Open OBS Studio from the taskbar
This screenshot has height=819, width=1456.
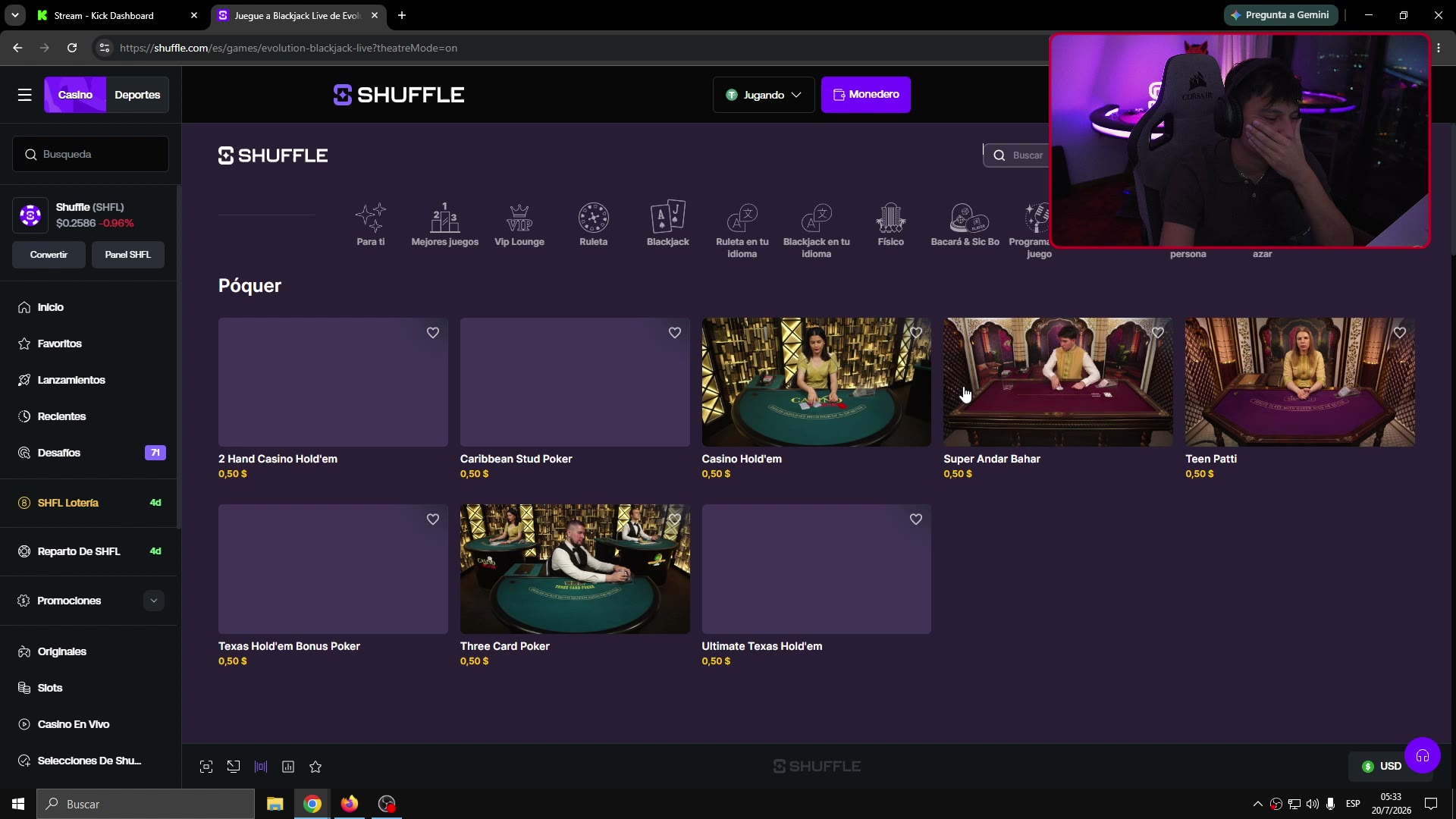(x=387, y=804)
